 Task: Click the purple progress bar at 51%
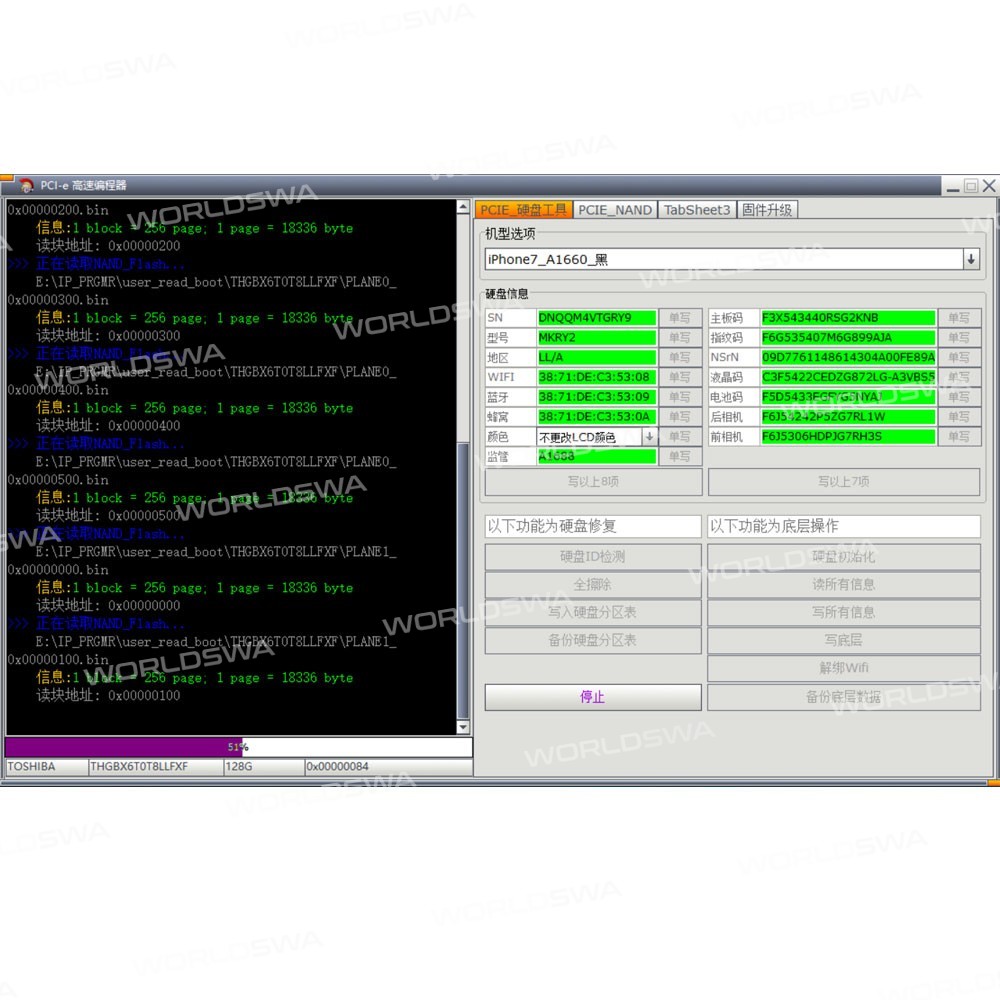point(124,747)
